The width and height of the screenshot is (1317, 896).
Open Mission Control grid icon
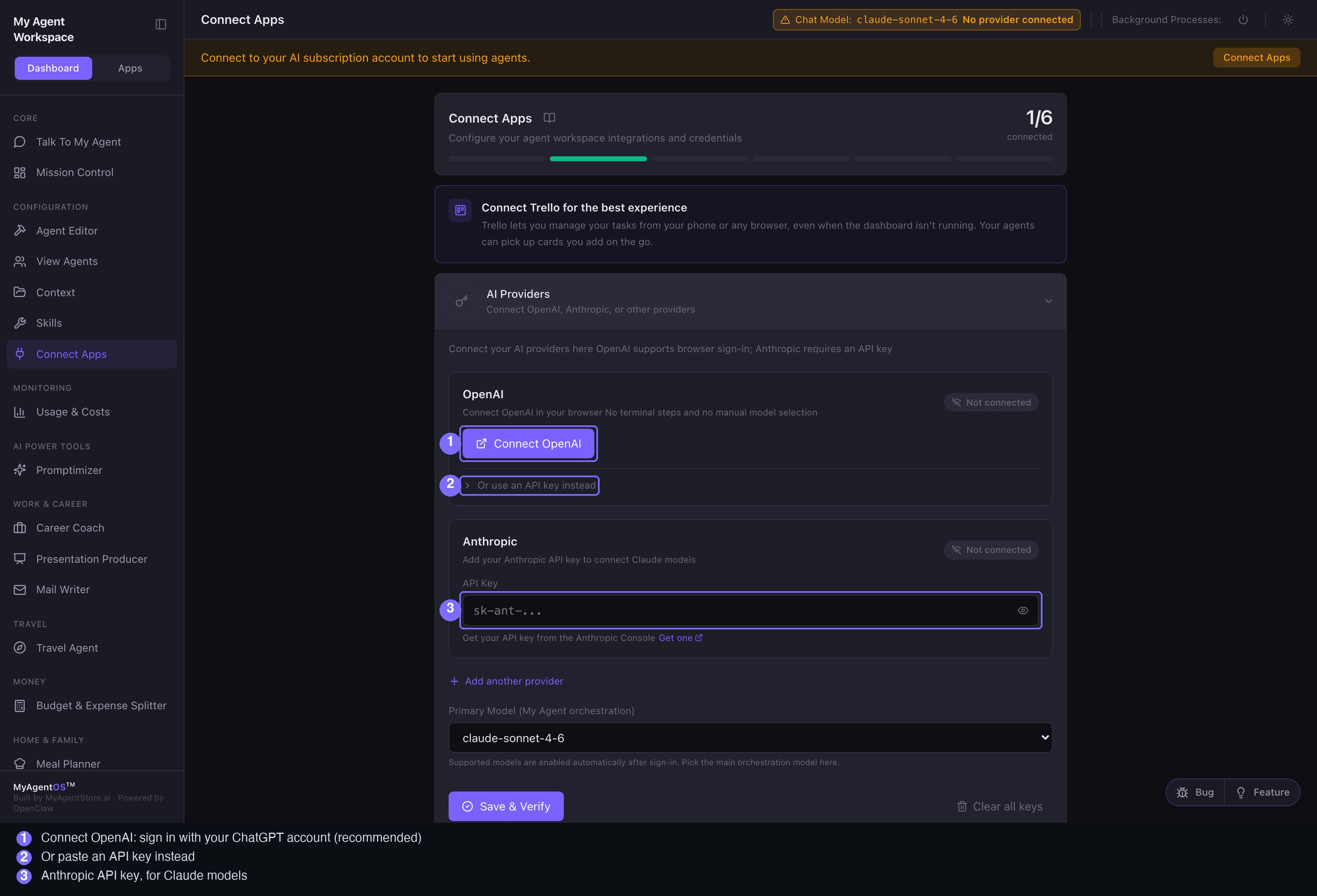pos(20,173)
